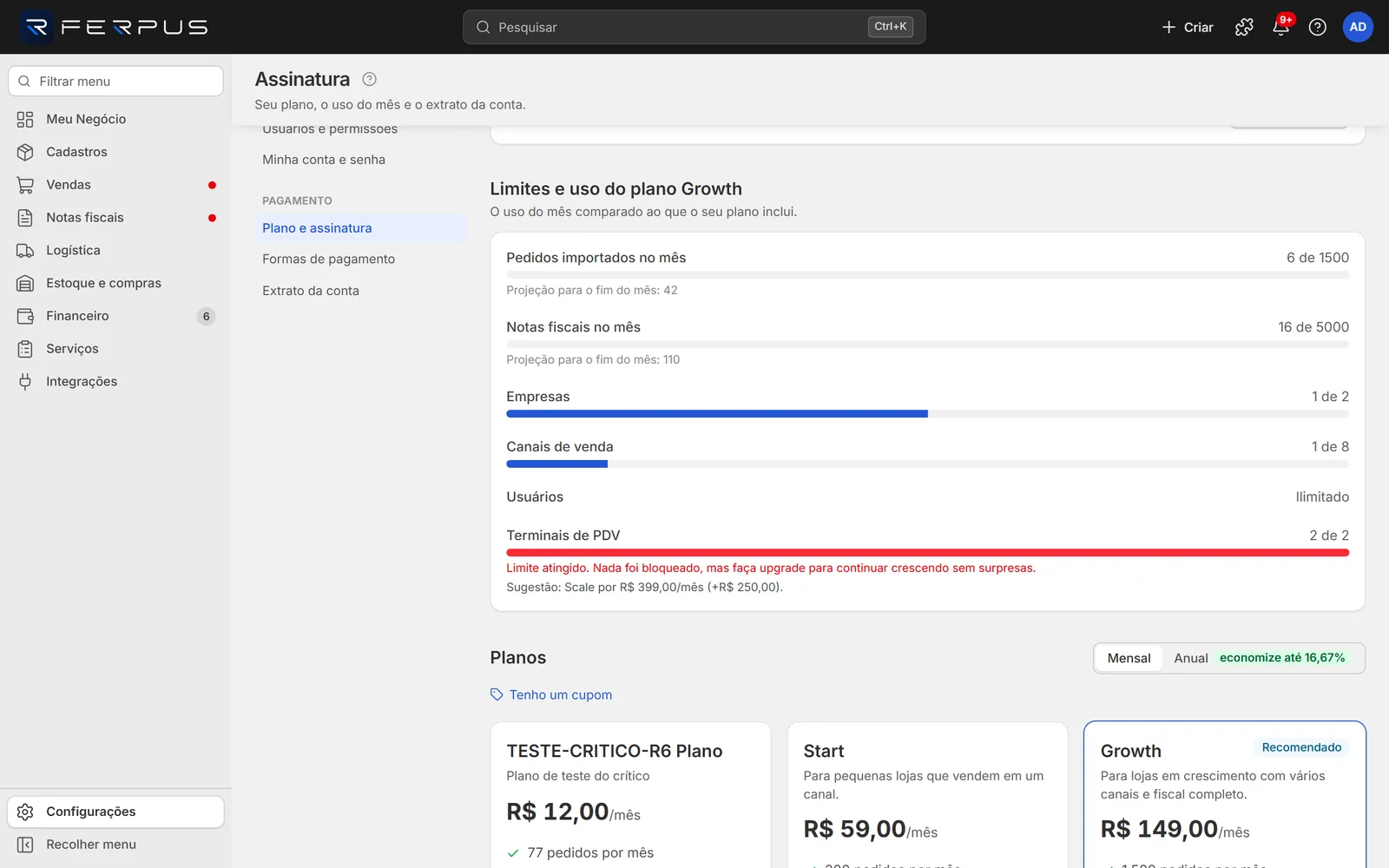This screenshot has width=1389, height=868.
Task: Expand the Vendas menu section
Action: tap(115, 185)
